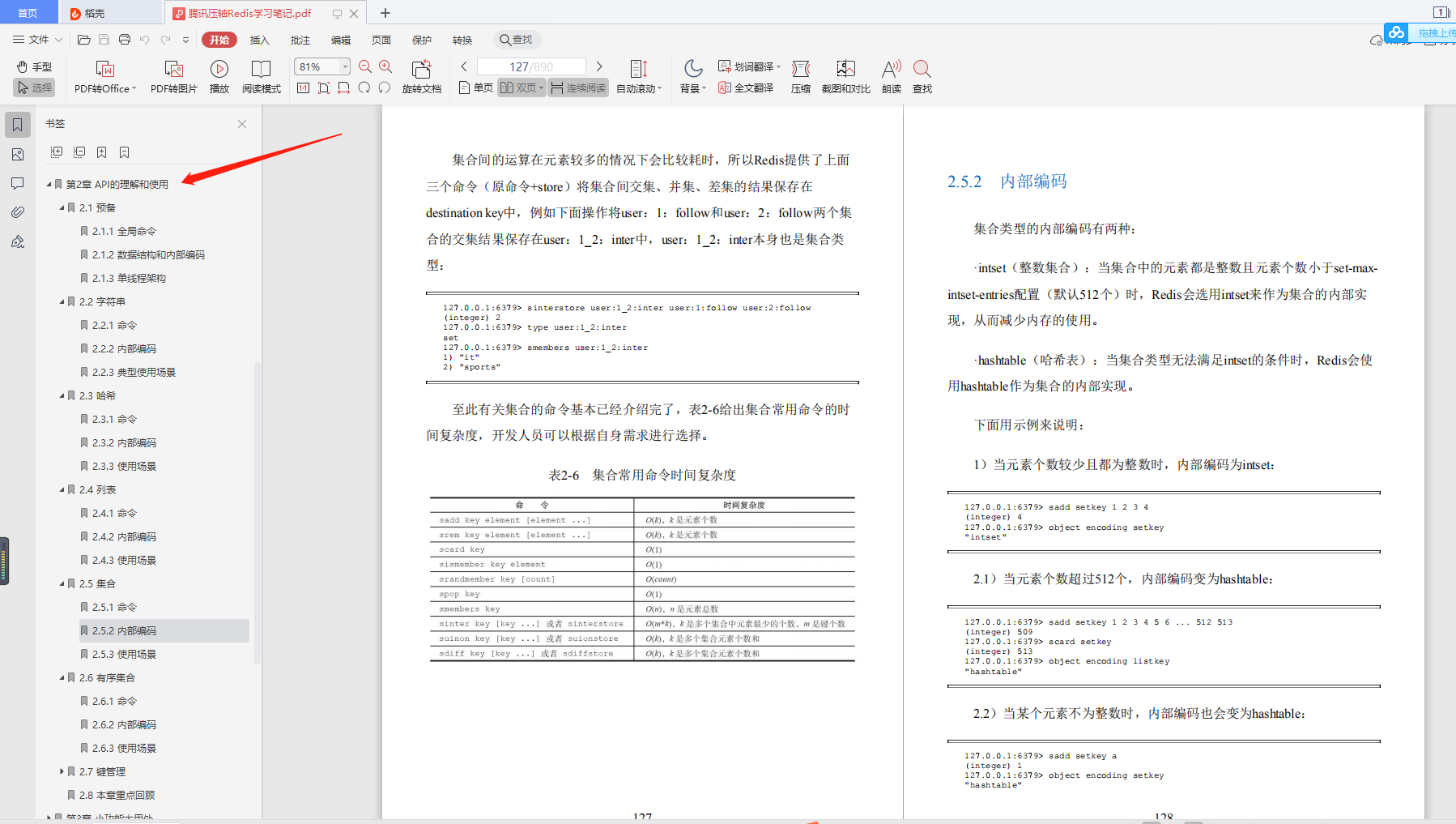Screen dimensions: 1456x824
Task: Start slideshow playback (播放)
Action: [x=219, y=77]
